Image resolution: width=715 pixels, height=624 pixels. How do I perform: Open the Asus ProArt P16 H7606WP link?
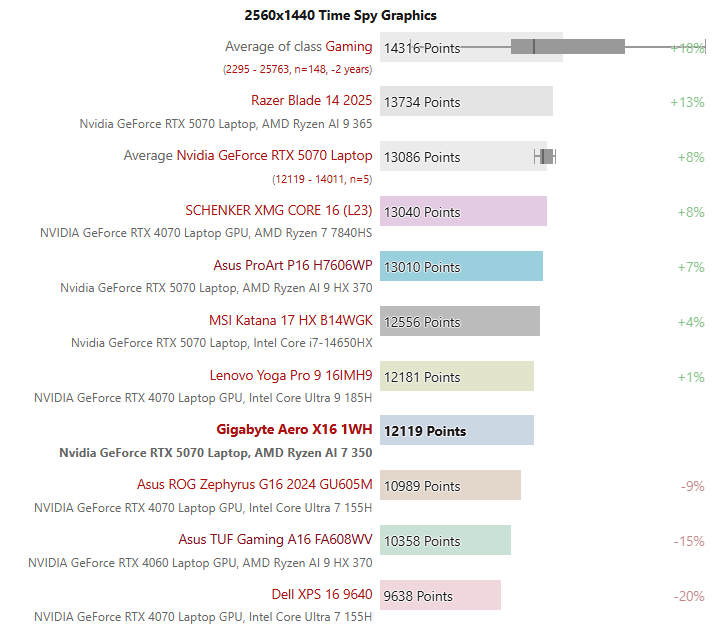point(293,265)
